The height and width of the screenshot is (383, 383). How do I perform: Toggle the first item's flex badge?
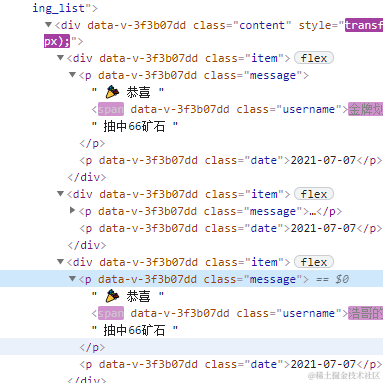(314, 58)
